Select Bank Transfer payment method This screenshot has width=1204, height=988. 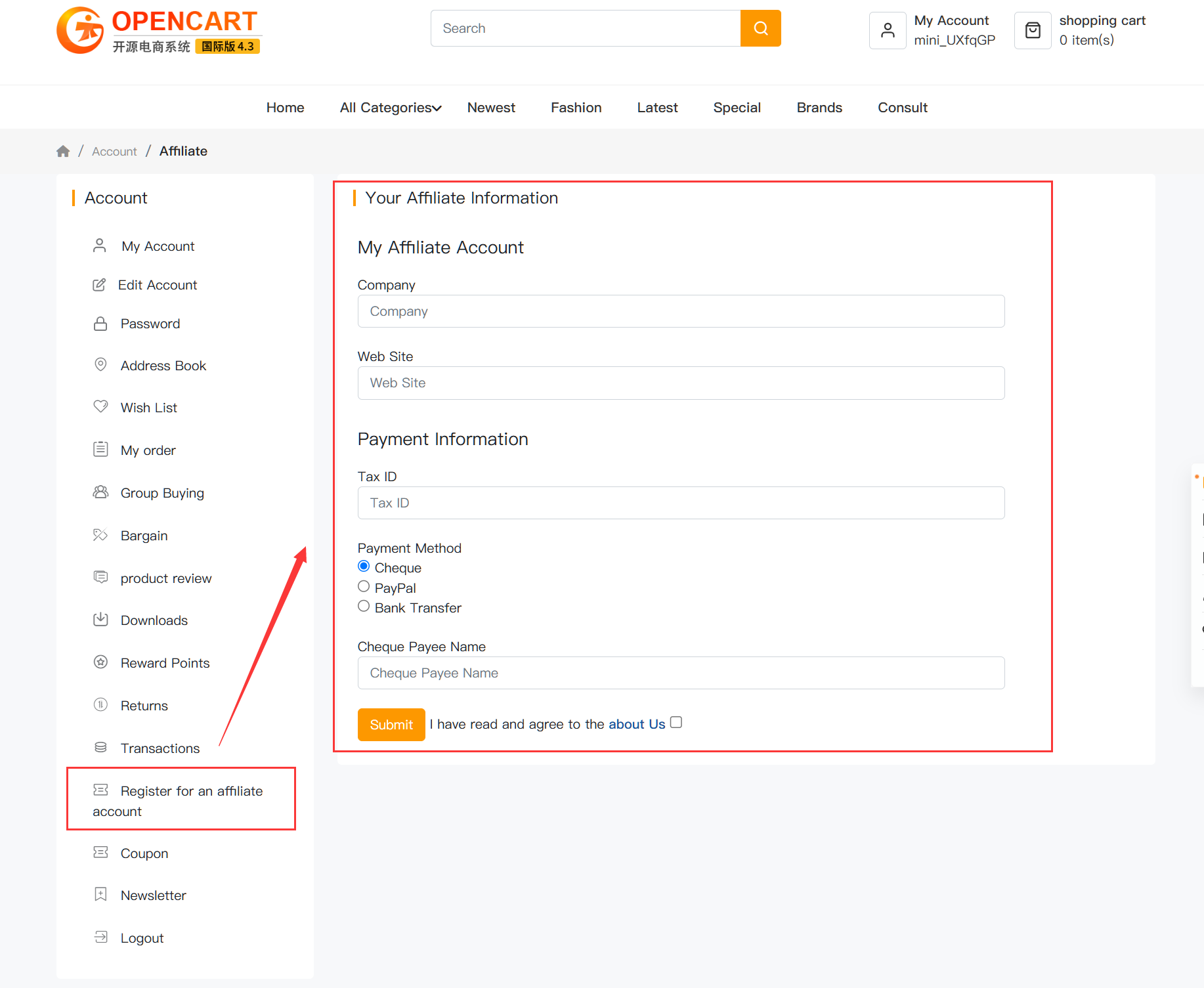point(364,607)
